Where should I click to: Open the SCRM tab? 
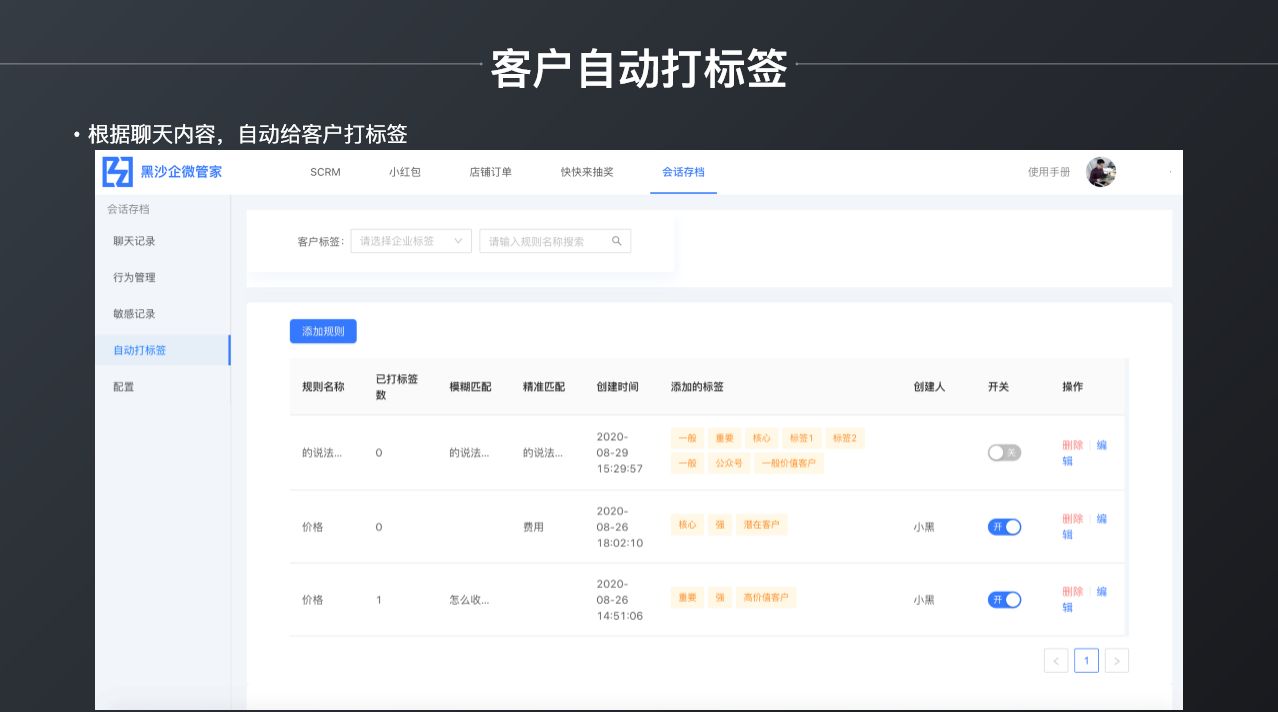coord(325,172)
